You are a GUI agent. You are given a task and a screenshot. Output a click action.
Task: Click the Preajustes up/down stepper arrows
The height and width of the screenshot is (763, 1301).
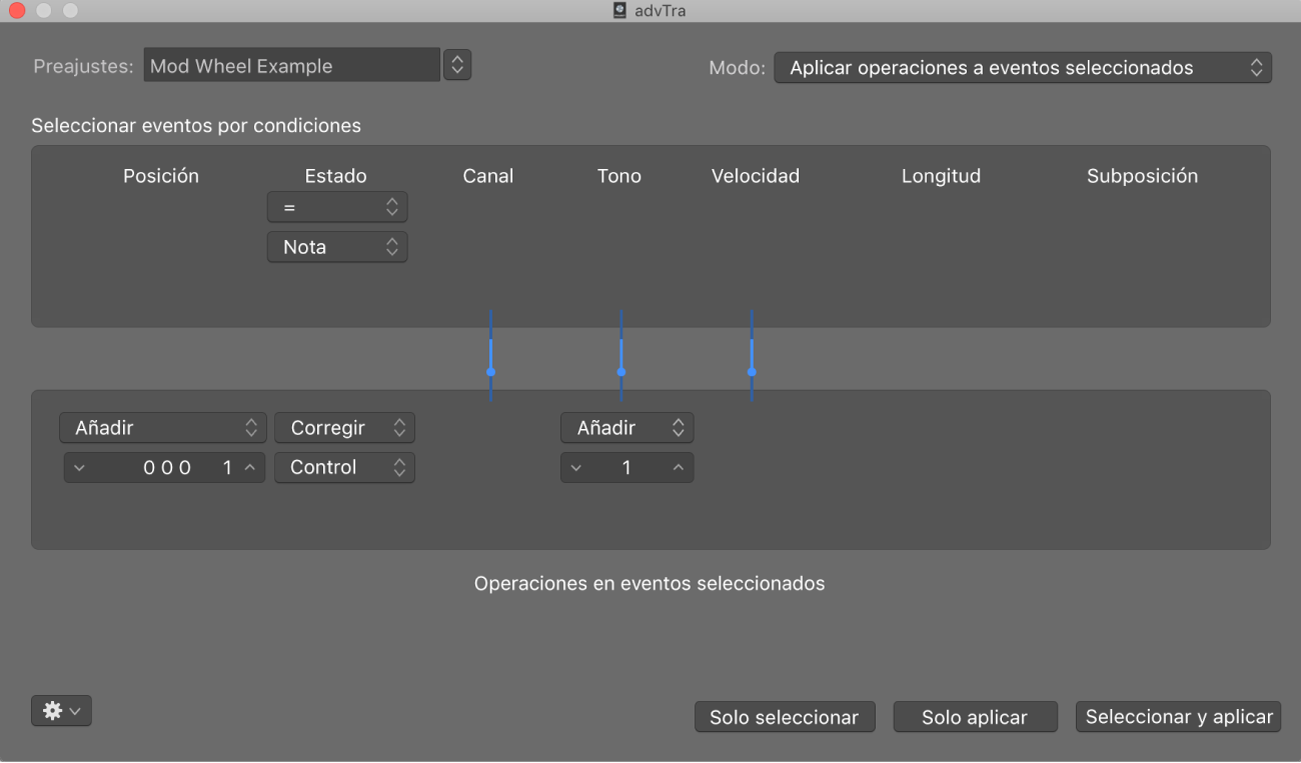point(457,65)
